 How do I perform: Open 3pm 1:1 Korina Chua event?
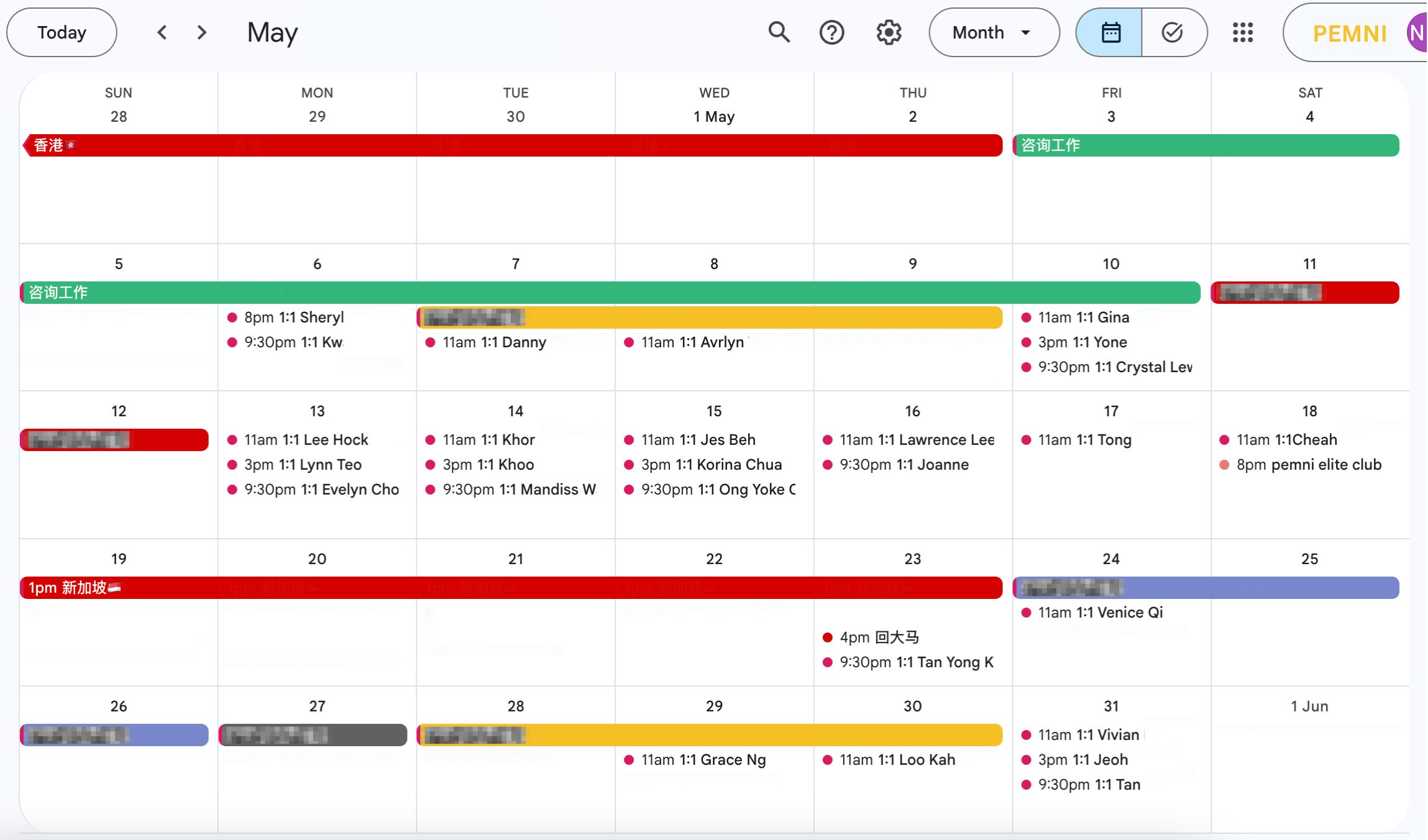[x=703, y=465]
